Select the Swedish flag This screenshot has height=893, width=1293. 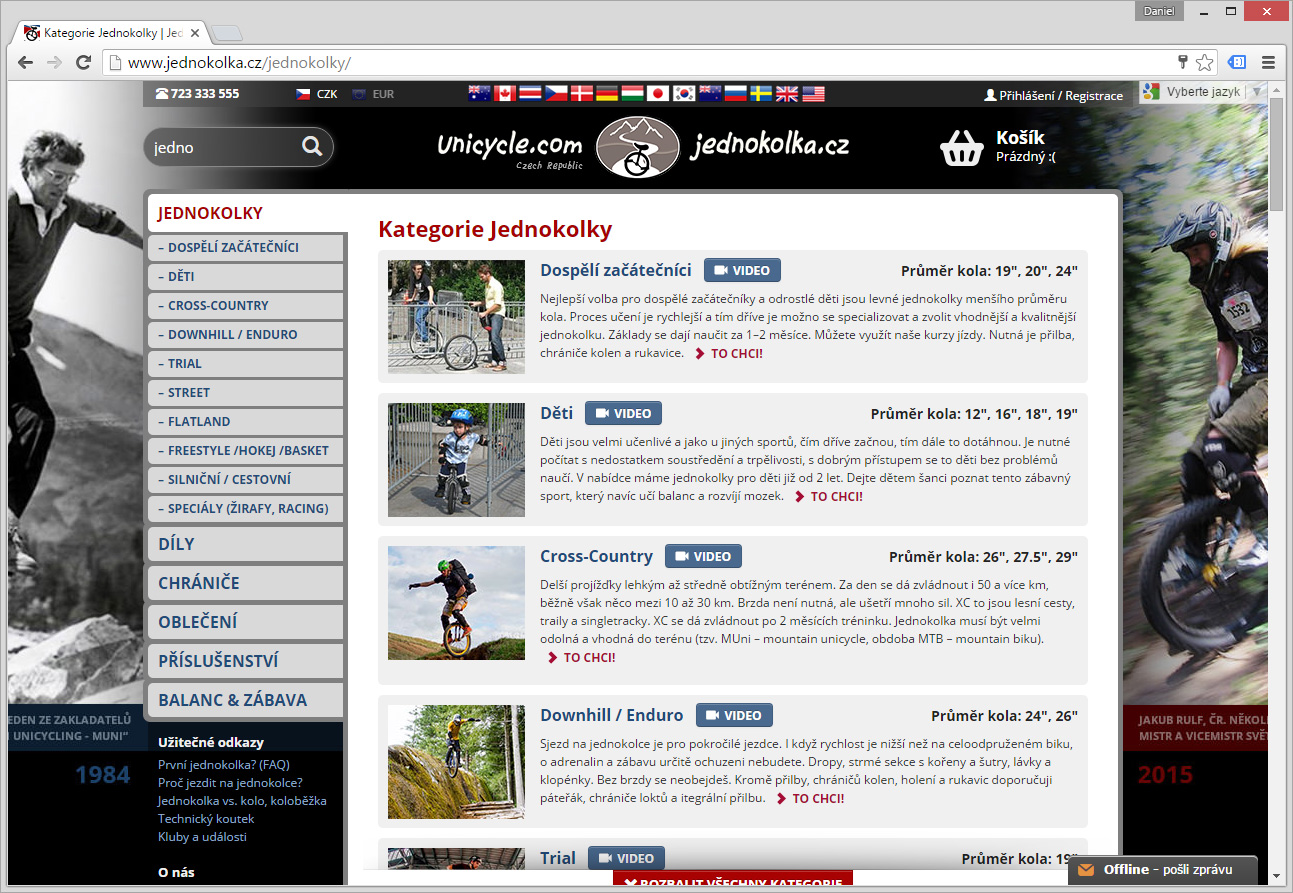point(761,94)
